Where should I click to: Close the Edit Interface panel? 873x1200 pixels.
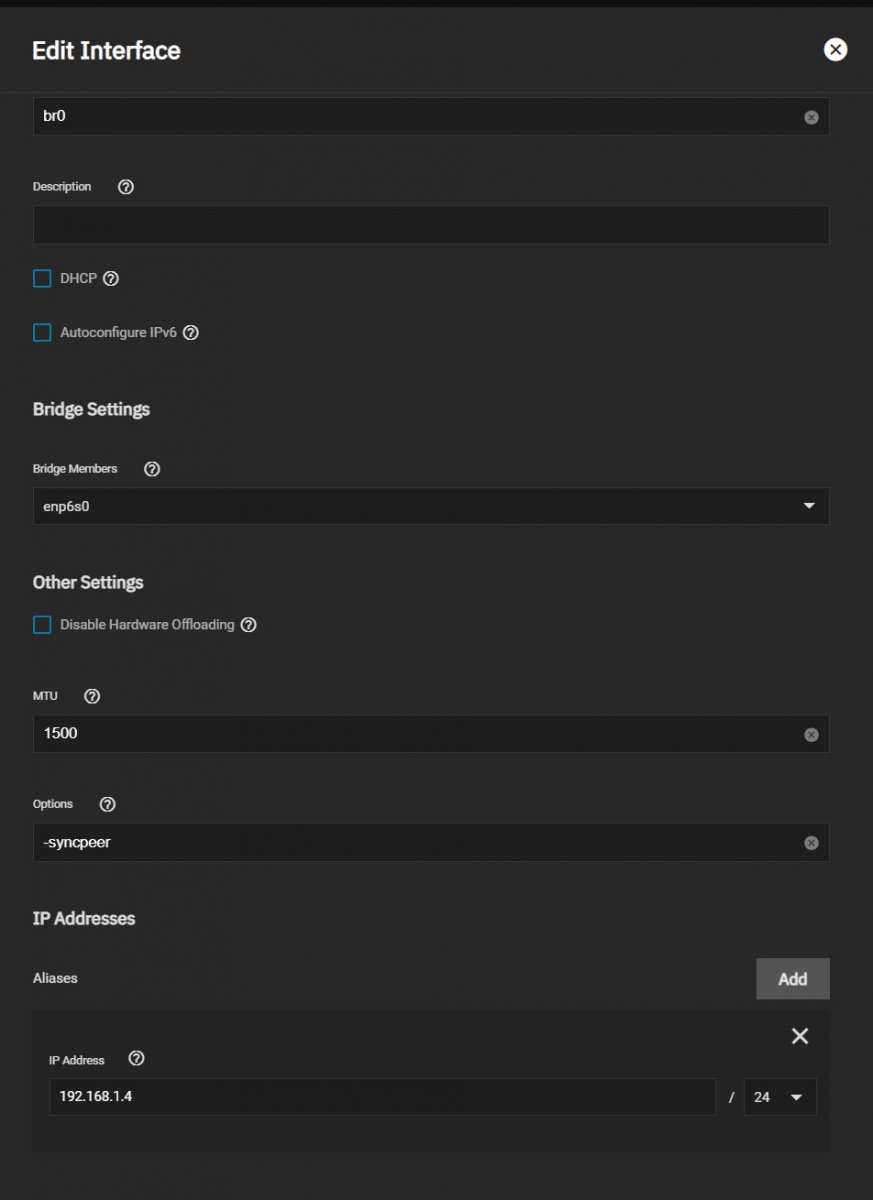tap(835, 50)
